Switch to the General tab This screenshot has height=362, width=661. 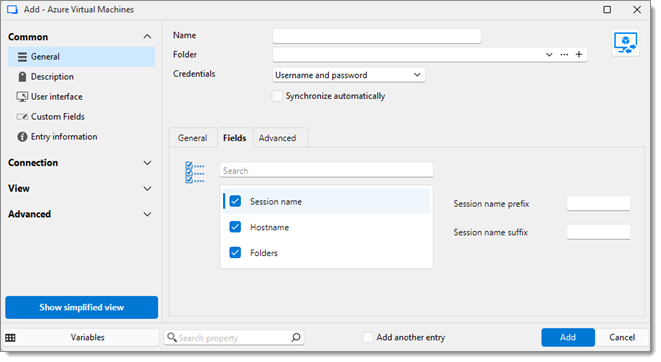point(193,138)
